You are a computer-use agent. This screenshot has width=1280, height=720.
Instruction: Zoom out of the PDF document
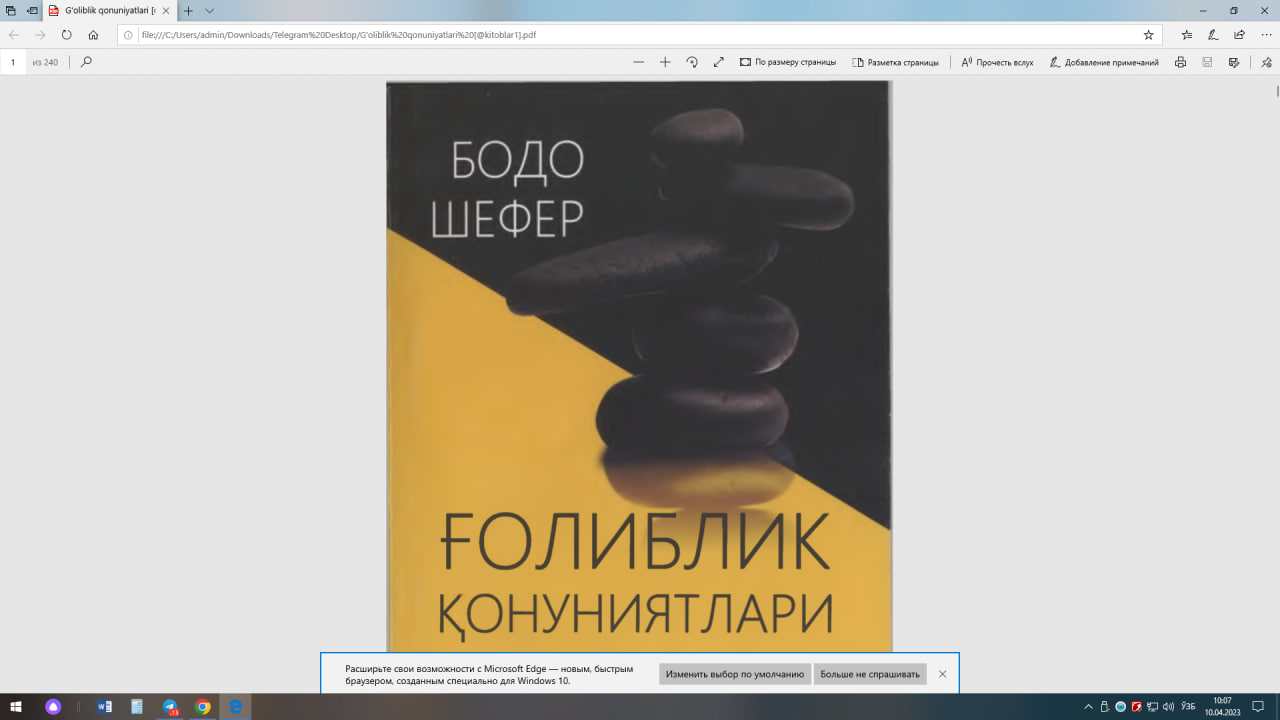638,61
